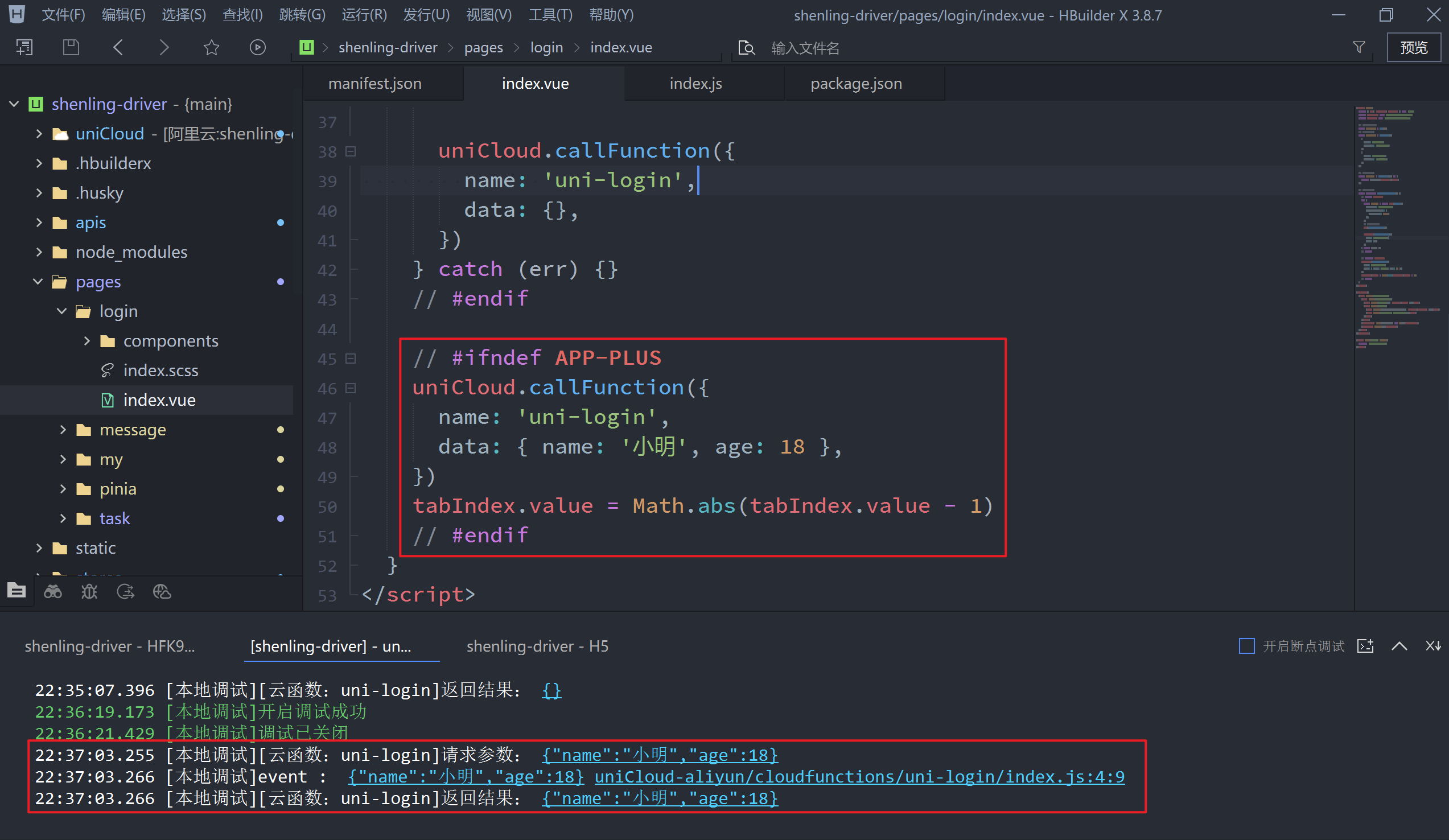This screenshot has height=840, width=1449.
Task: Toggle code fold on line 38
Action: click(x=351, y=151)
